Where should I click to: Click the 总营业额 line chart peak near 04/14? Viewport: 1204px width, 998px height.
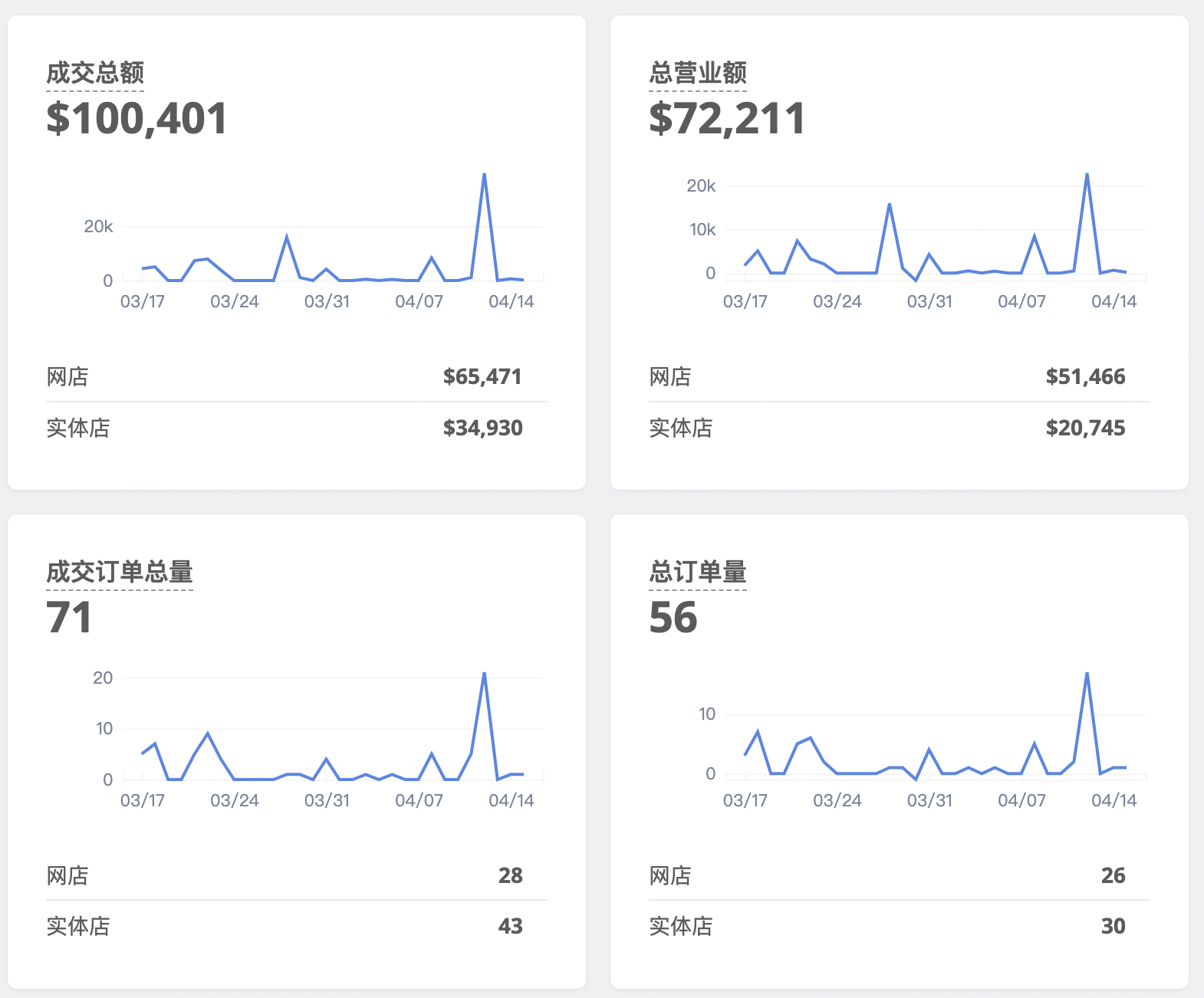click(1087, 175)
